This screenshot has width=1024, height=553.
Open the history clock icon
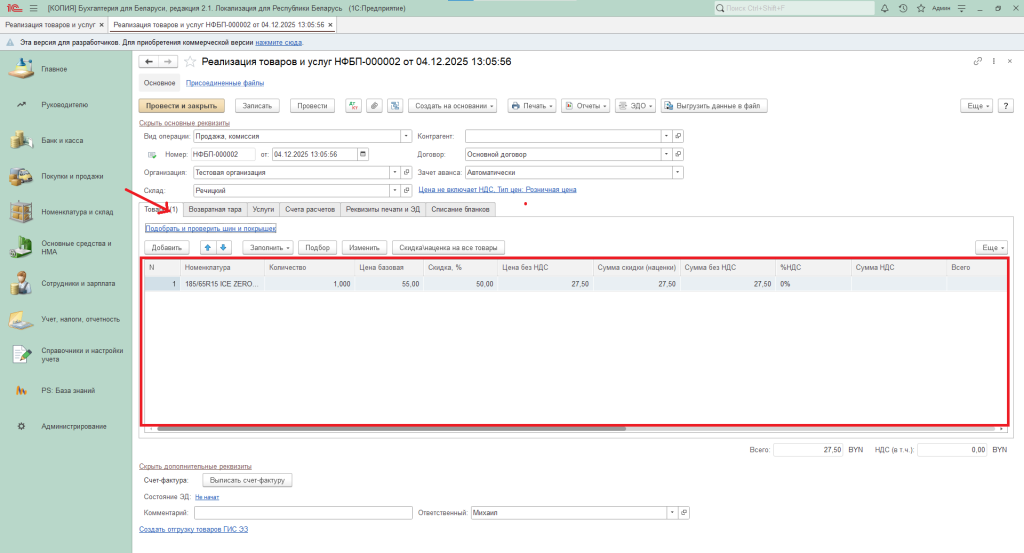pos(903,8)
